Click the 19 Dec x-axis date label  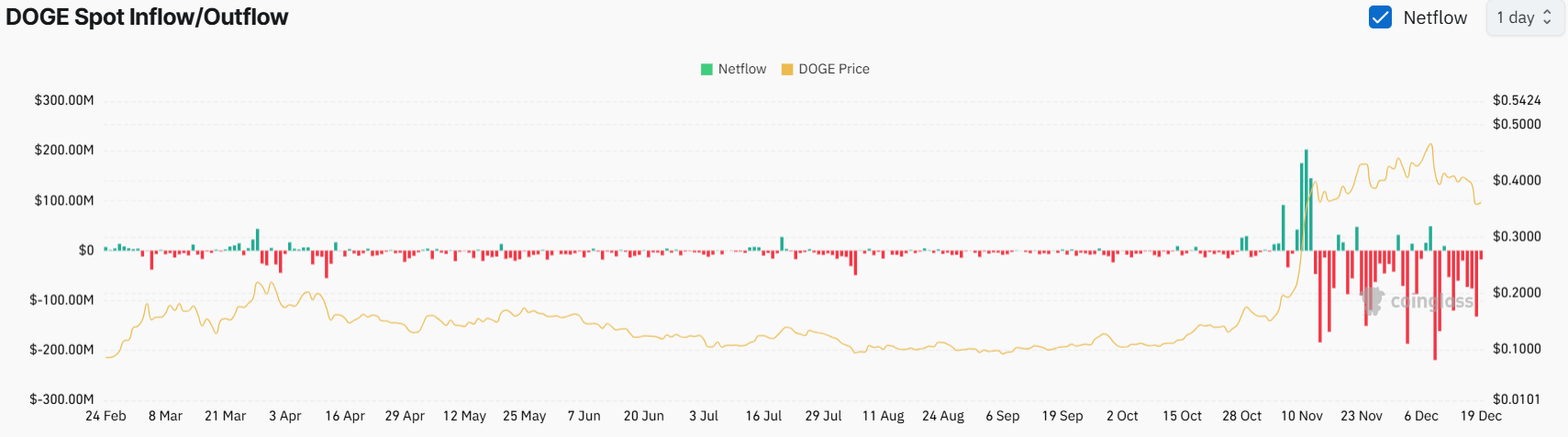pyautogui.click(x=1481, y=416)
